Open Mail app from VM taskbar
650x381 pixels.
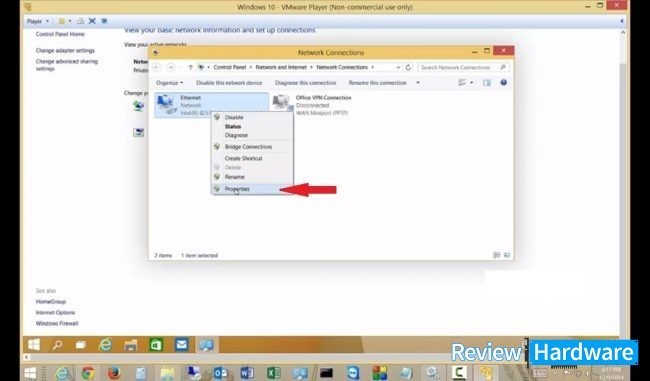tap(181, 345)
